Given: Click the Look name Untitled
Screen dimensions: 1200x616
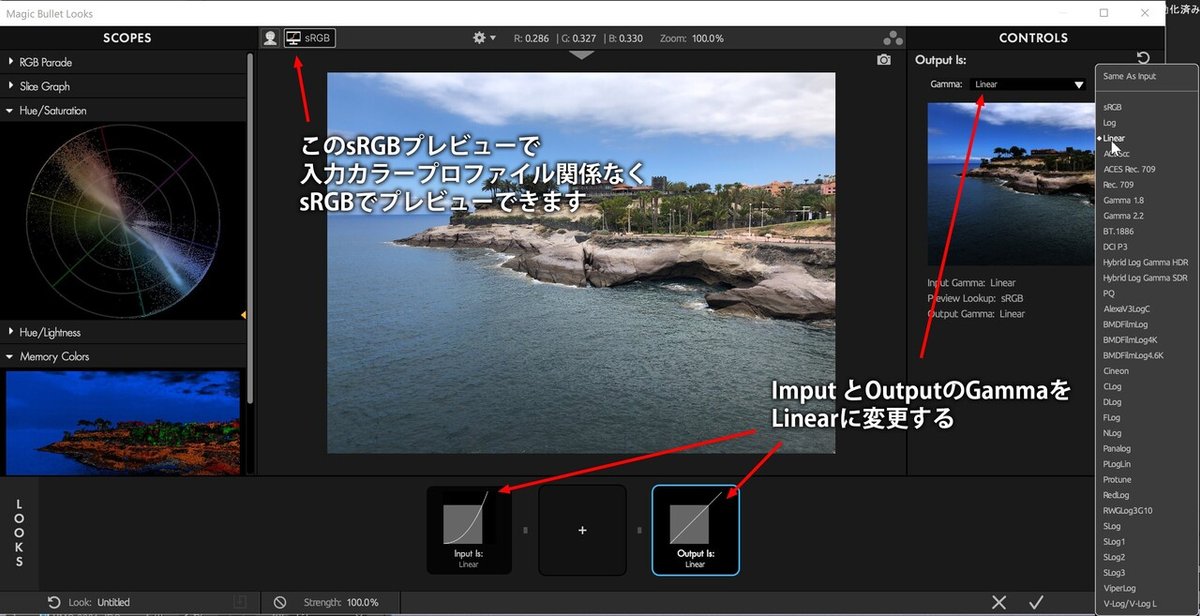Looking at the screenshot, I should [113, 602].
